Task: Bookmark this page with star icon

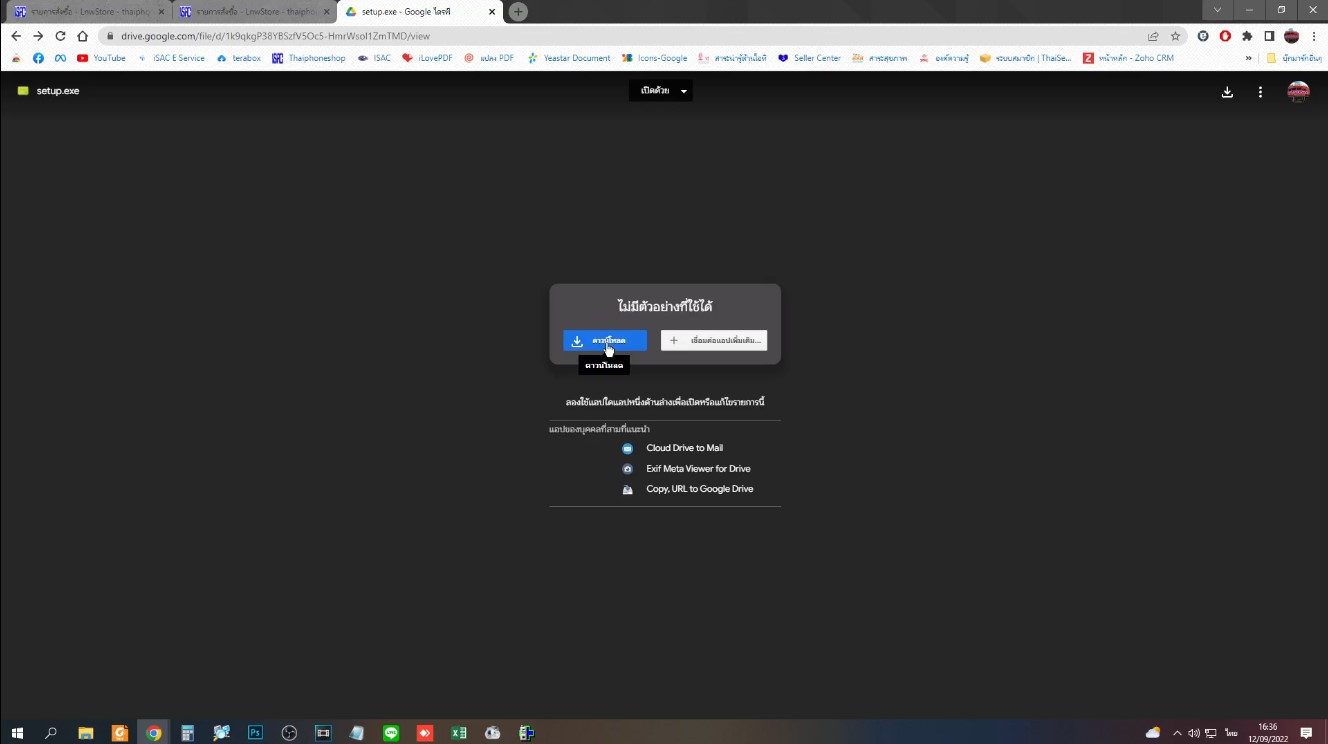Action: [1176, 36]
